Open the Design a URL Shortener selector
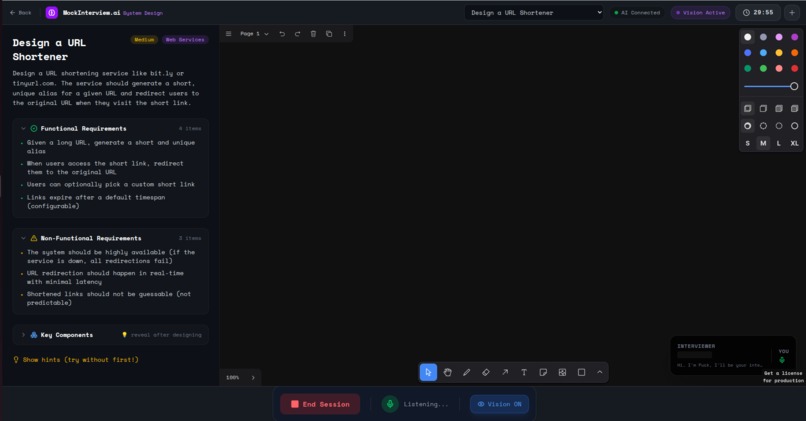The height and width of the screenshot is (421, 806). (534, 13)
